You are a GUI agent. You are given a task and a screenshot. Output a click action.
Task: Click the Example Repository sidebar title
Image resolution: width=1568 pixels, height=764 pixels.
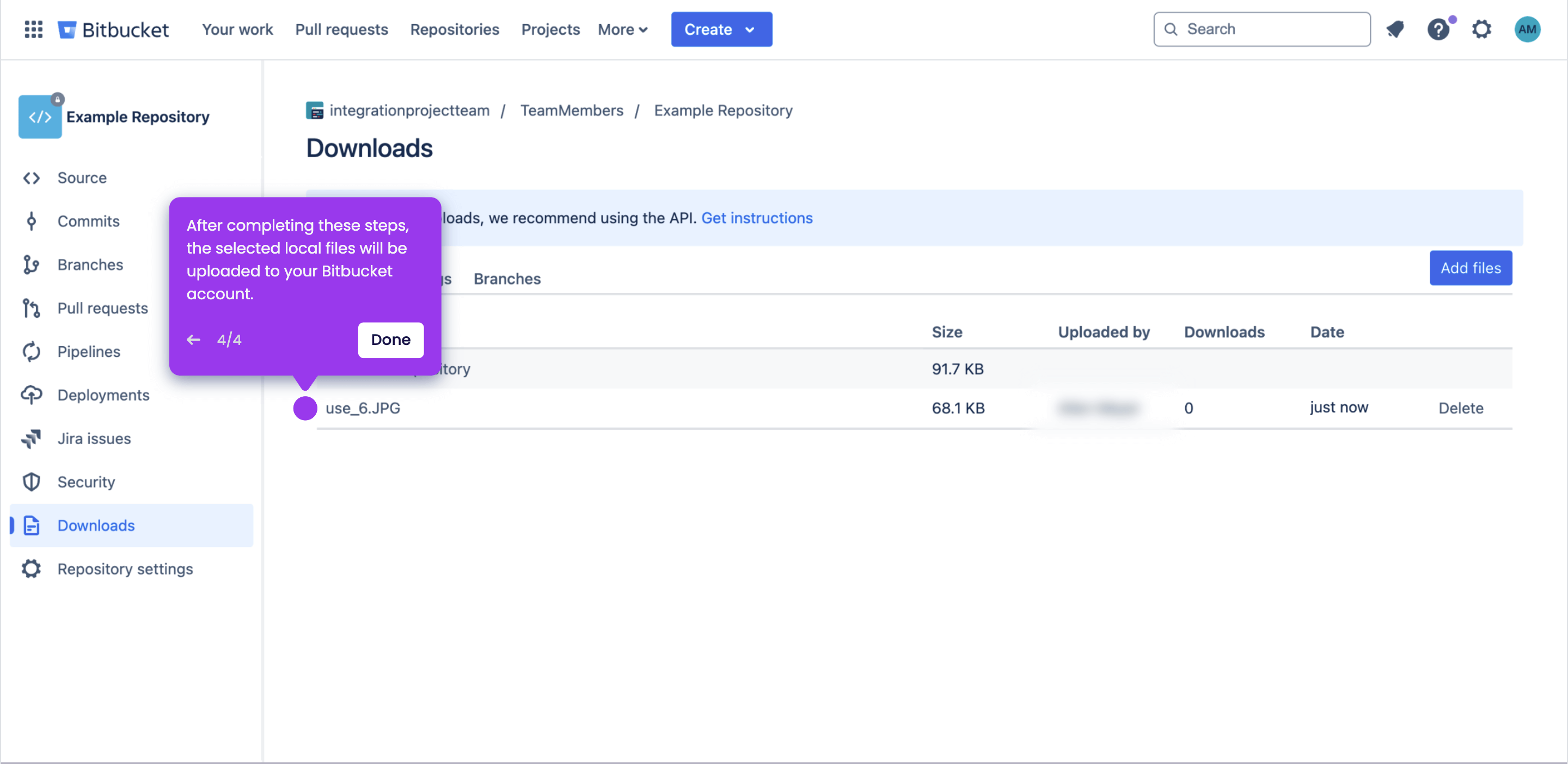(138, 116)
